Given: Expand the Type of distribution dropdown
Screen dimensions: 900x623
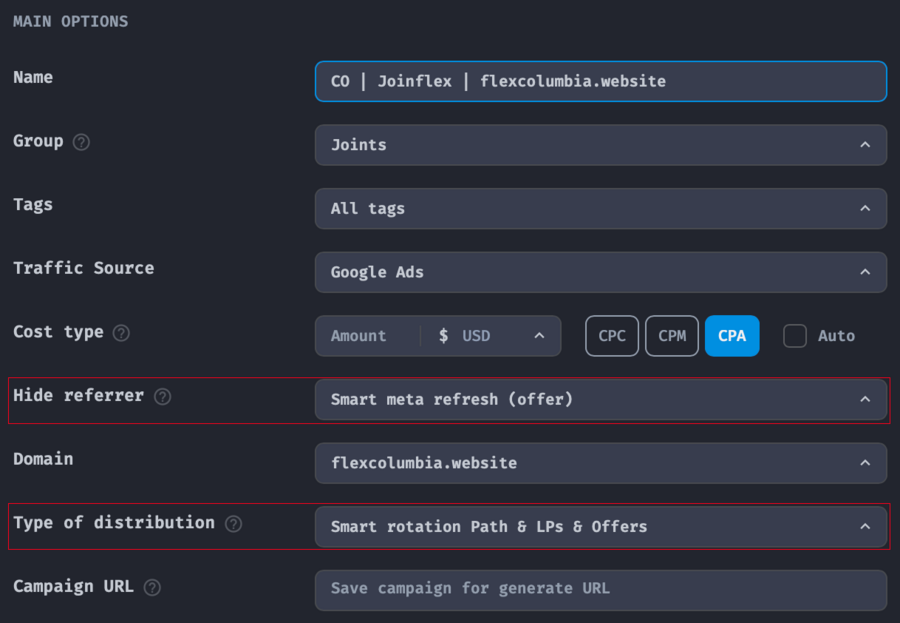Looking at the screenshot, I should [x=600, y=527].
